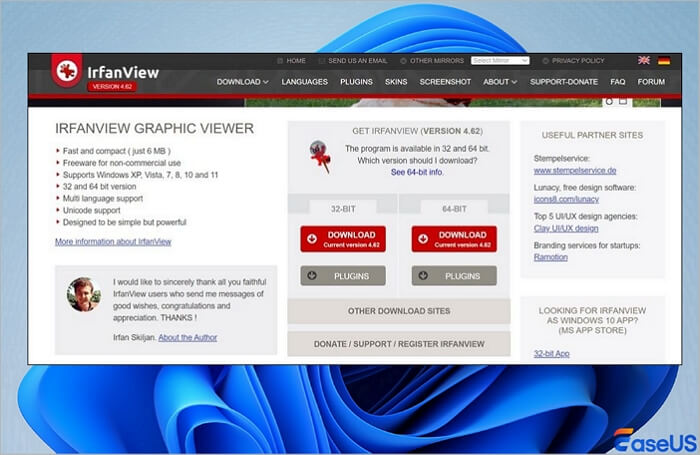Open Clay UI/UX design link
The height and width of the screenshot is (455, 700).
point(566,228)
